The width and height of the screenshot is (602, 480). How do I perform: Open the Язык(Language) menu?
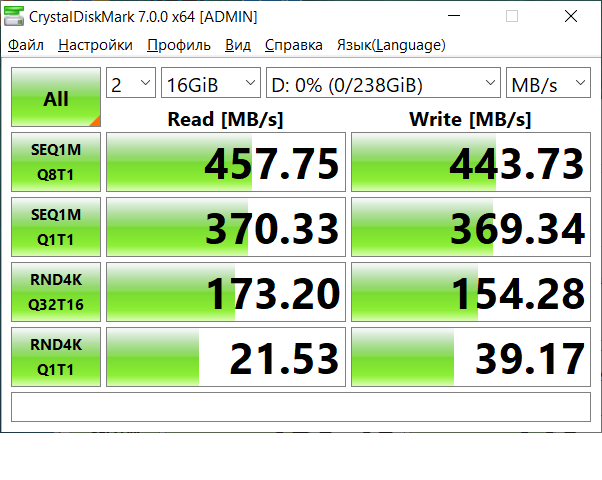click(x=391, y=45)
